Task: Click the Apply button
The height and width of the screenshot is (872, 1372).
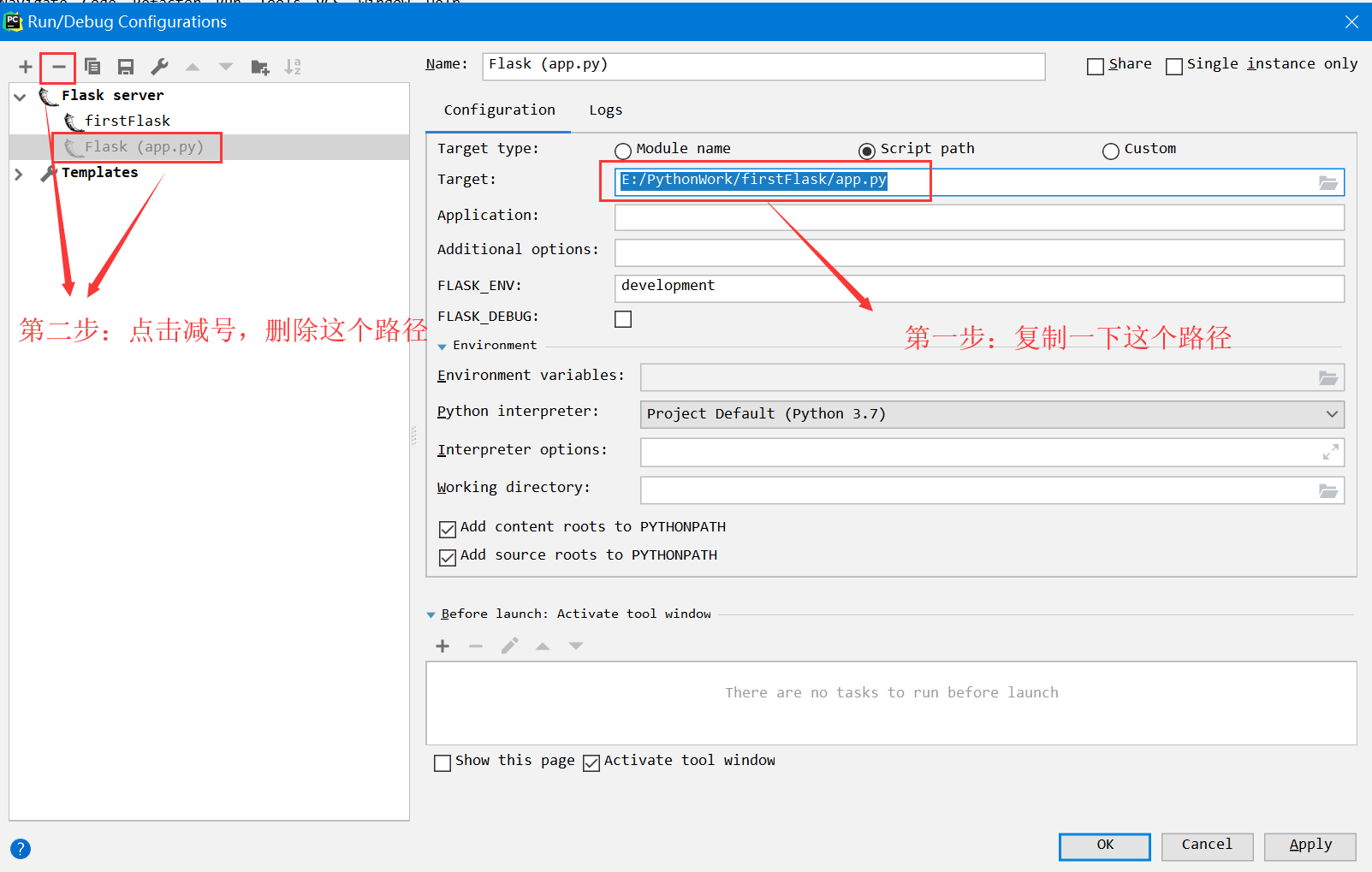Action: point(1310,845)
